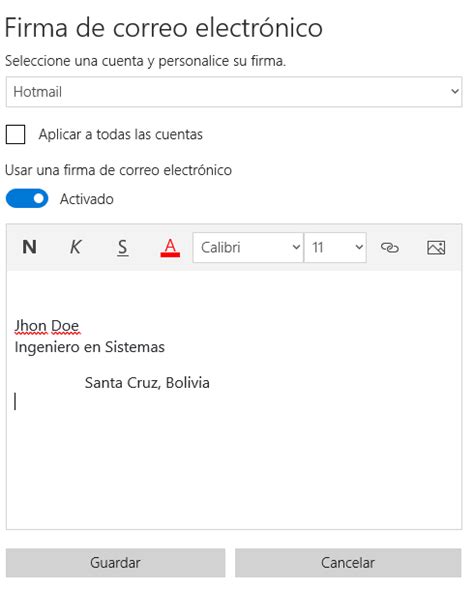Insert a hyperlink using the chain icon

pos(390,247)
